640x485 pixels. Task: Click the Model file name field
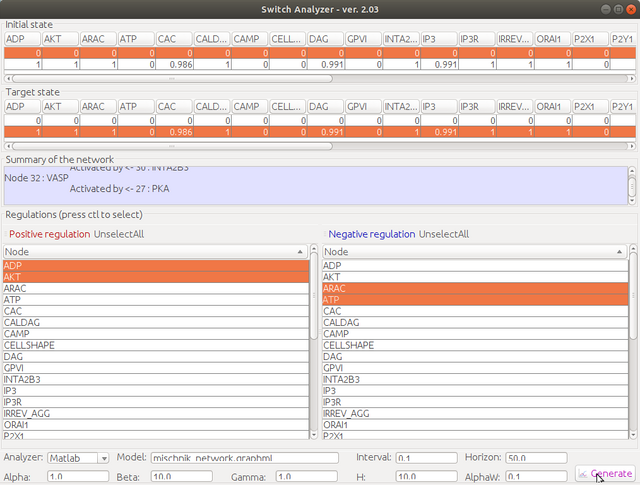[245, 458]
